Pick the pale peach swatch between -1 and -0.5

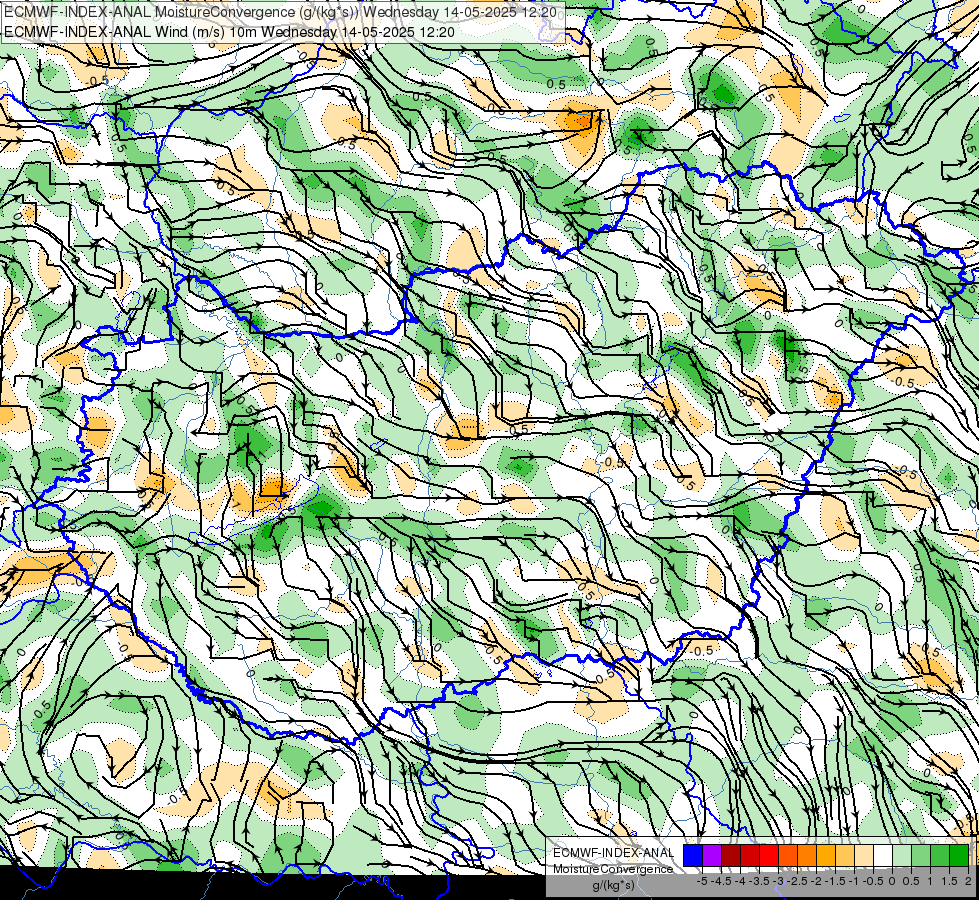tap(864, 856)
